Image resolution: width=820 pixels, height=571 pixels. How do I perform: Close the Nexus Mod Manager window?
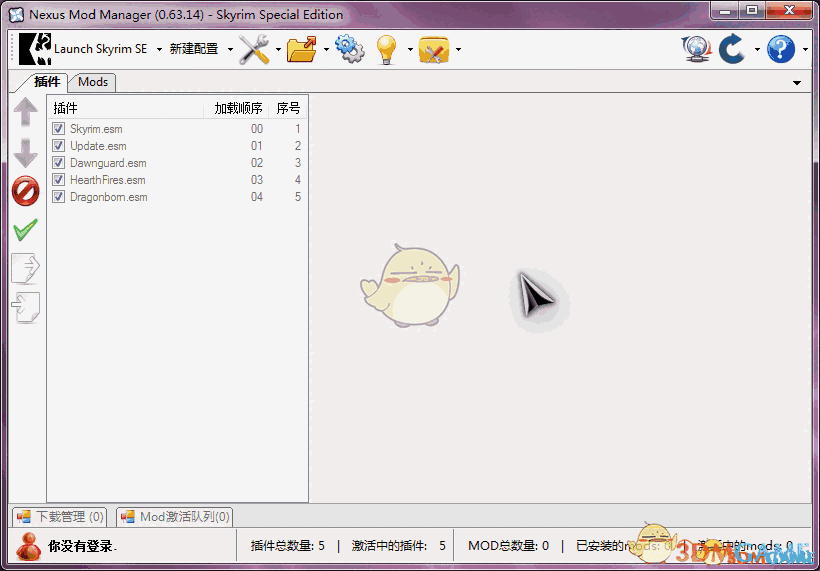click(x=790, y=11)
